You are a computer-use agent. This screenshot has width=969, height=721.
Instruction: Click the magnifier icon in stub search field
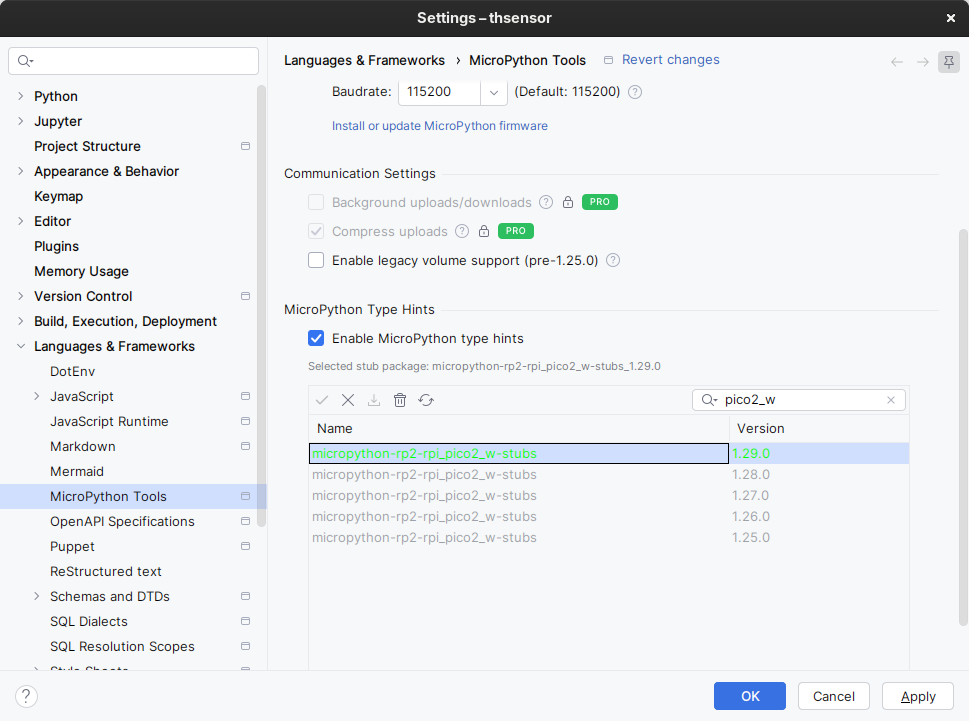click(709, 400)
